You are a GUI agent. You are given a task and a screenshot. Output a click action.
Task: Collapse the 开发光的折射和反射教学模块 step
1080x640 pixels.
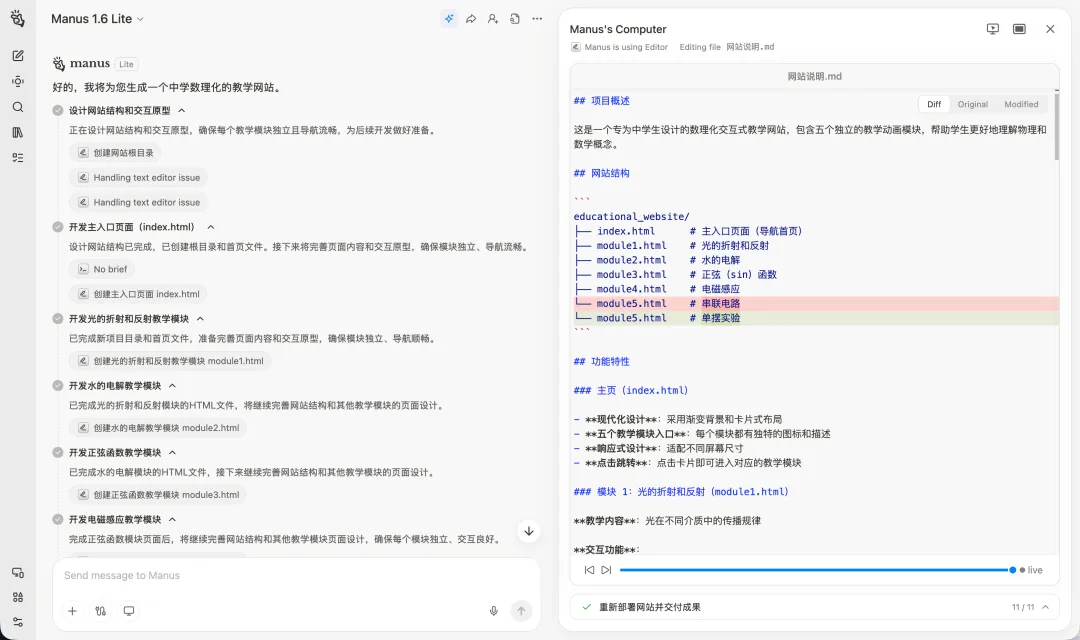pyautogui.click(x=200, y=319)
